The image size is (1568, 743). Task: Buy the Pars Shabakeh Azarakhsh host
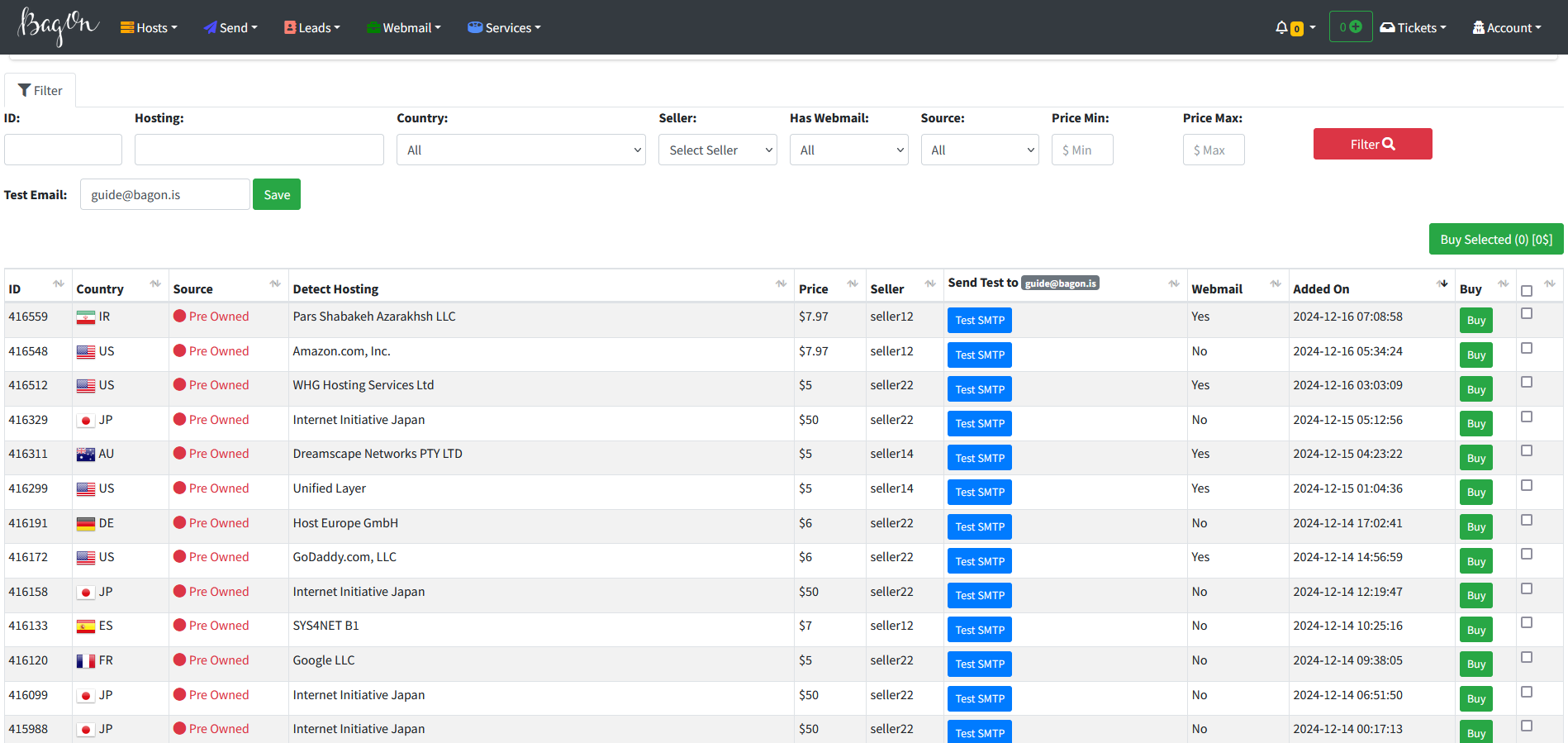tap(1476, 321)
